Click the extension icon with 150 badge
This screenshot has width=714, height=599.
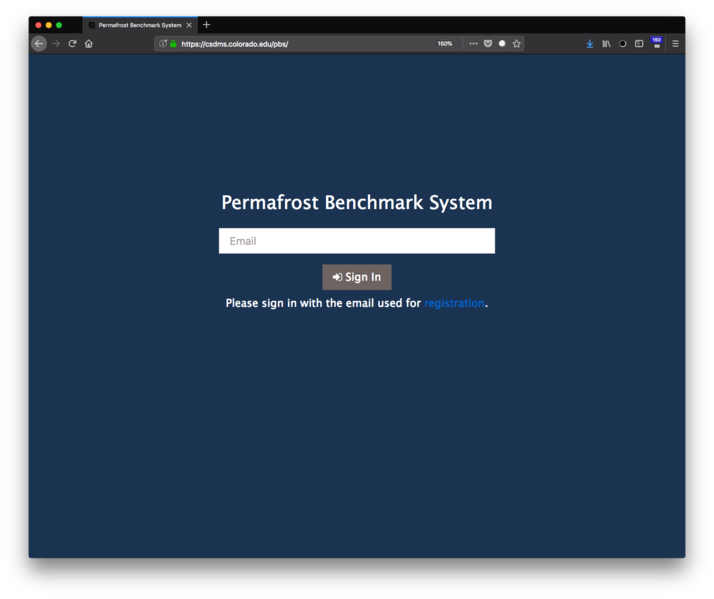tap(656, 44)
